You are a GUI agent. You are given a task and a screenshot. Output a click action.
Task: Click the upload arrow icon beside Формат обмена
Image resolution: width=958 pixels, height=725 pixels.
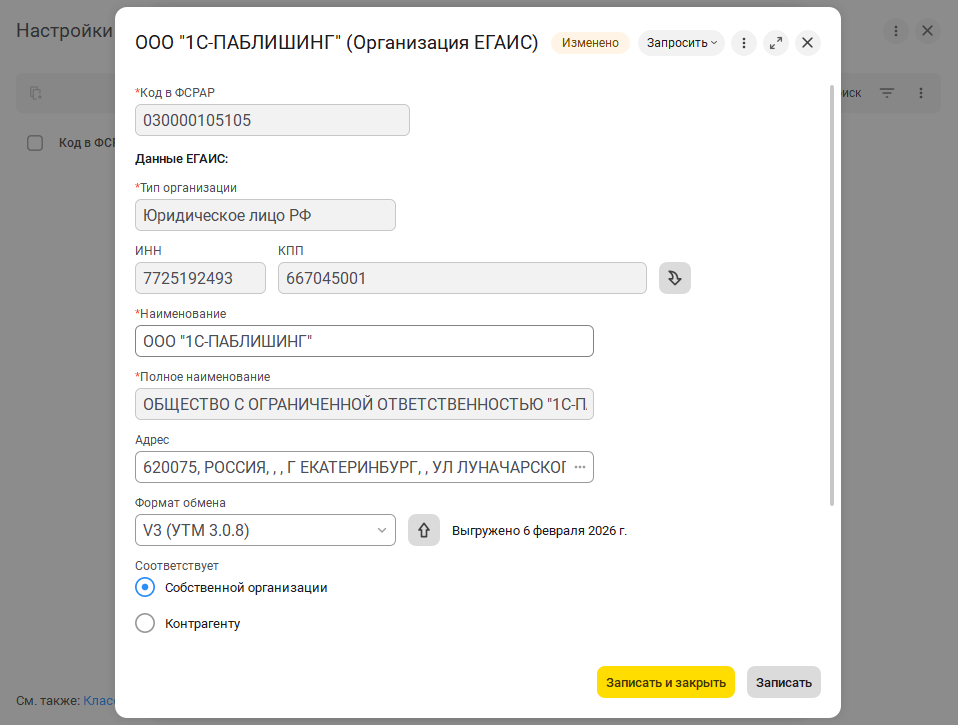pos(424,530)
